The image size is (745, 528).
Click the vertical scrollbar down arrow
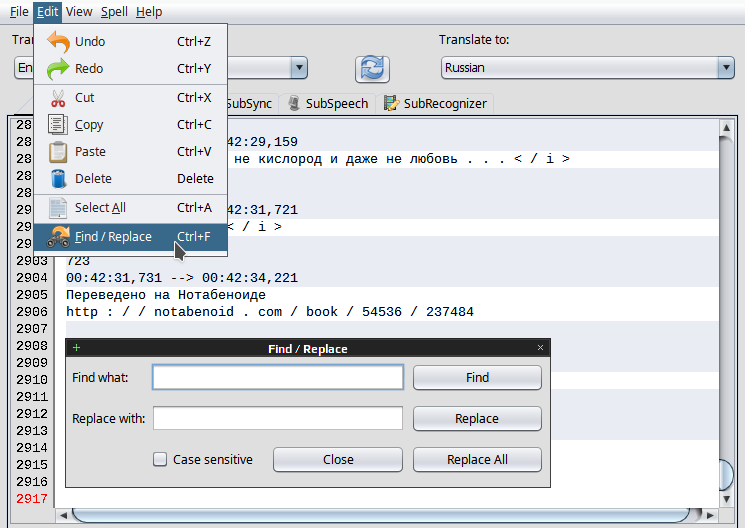tap(726, 499)
